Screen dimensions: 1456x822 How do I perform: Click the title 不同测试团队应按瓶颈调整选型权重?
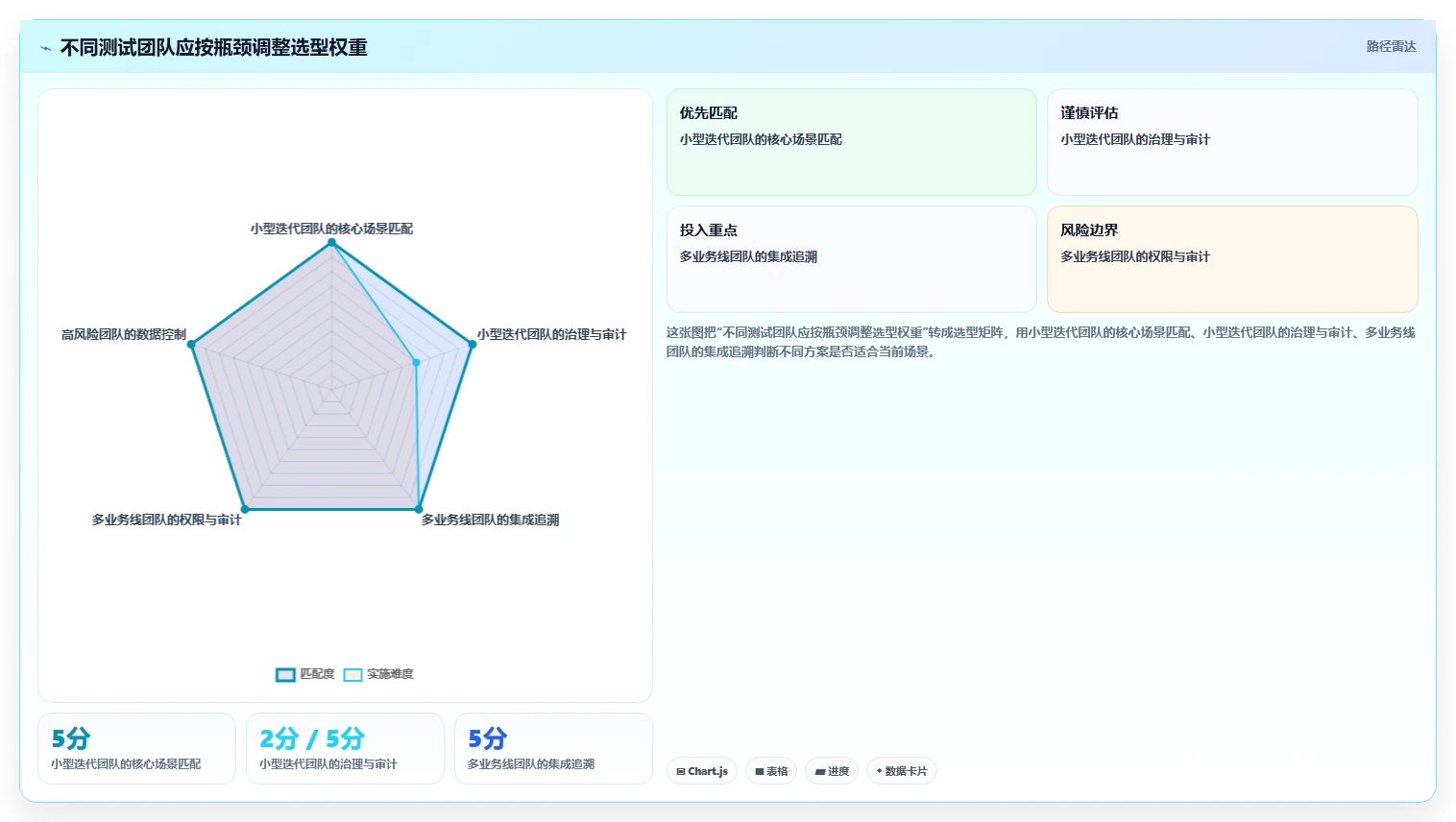coord(214,47)
